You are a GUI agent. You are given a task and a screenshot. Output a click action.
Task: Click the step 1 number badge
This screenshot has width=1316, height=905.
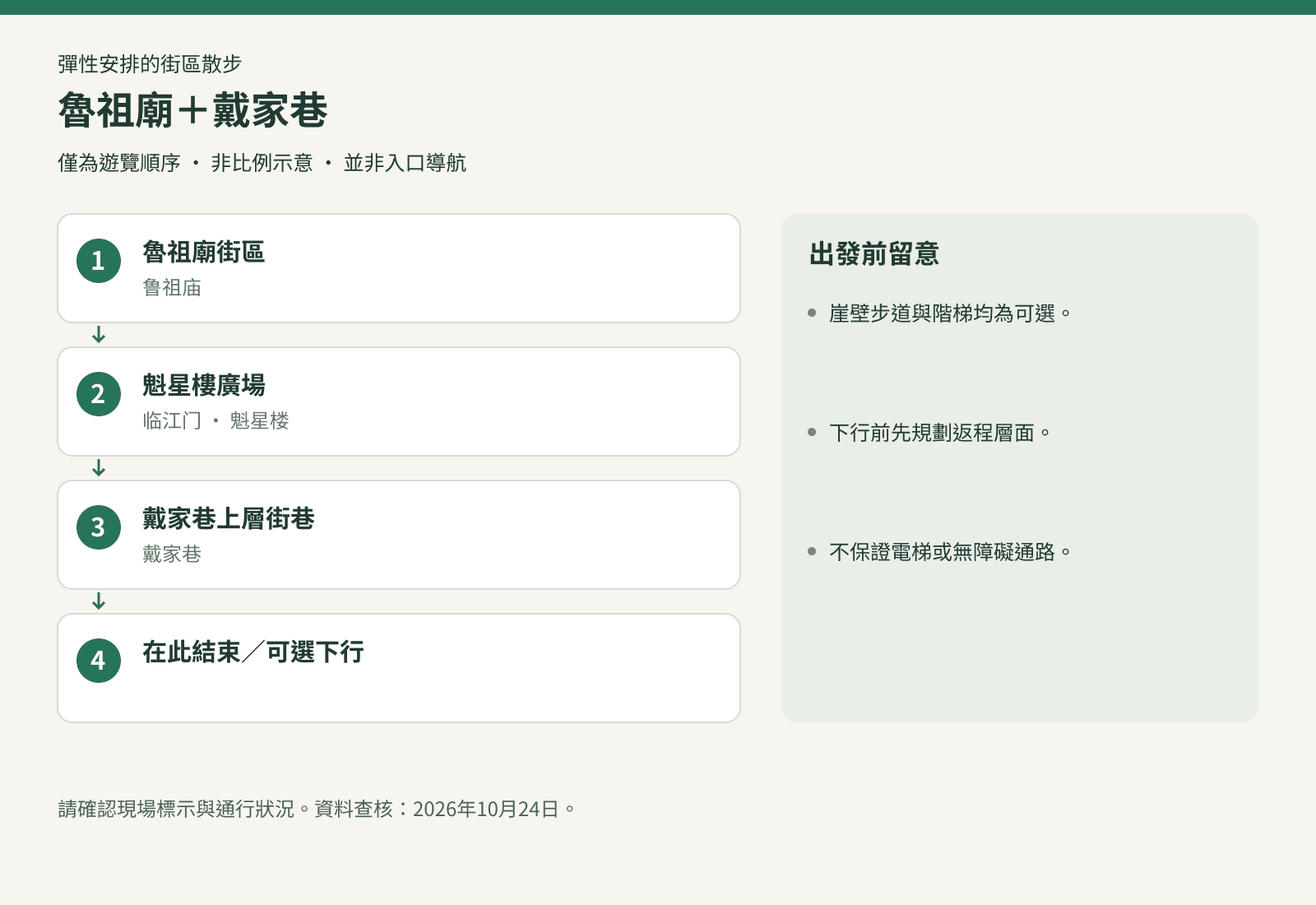tap(99, 261)
